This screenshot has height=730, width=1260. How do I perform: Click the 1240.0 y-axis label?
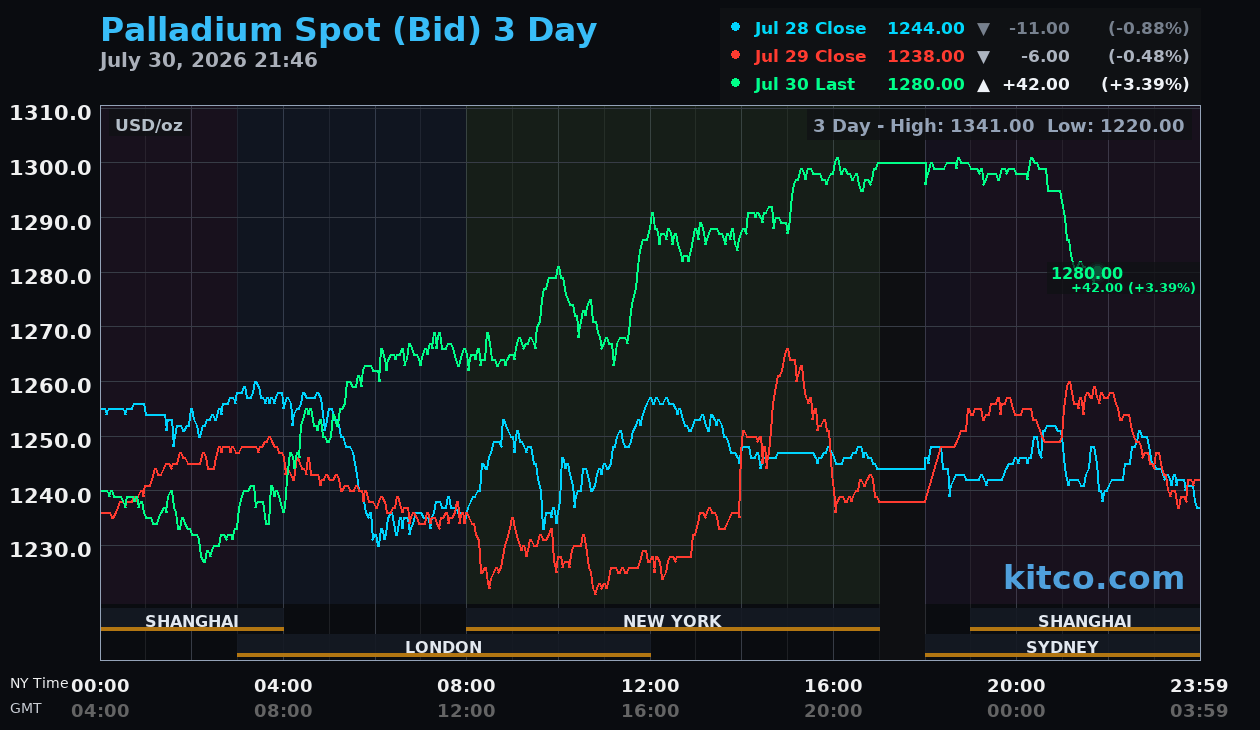[x=51, y=494]
